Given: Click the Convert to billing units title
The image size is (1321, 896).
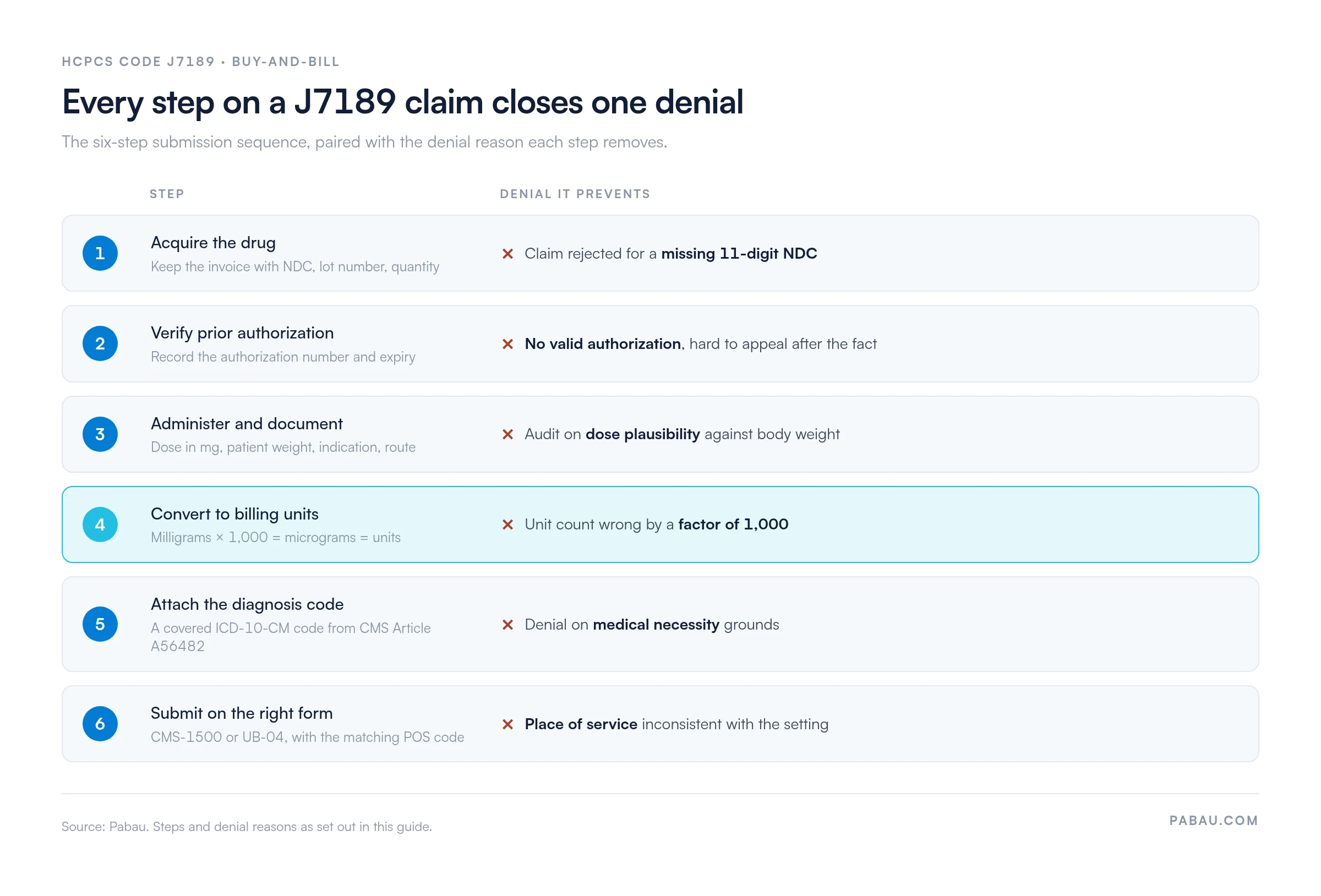Looking at the screenshot, I should coord(235,514).
